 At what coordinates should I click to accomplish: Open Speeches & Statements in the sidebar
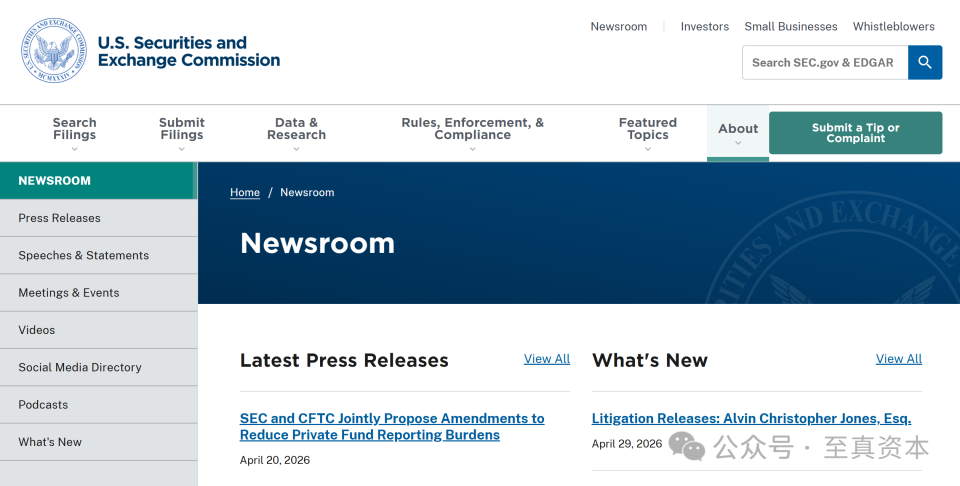pos(99,255)
